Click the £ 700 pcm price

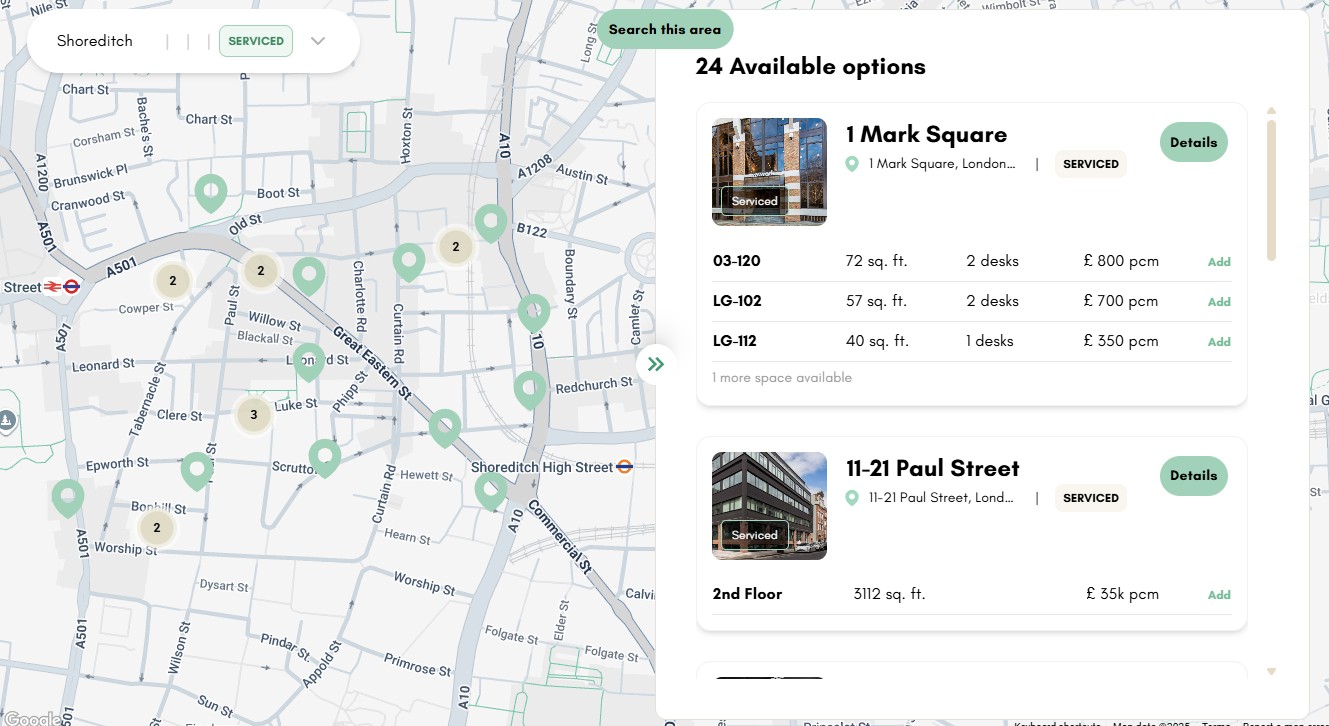click(1121, 301)
